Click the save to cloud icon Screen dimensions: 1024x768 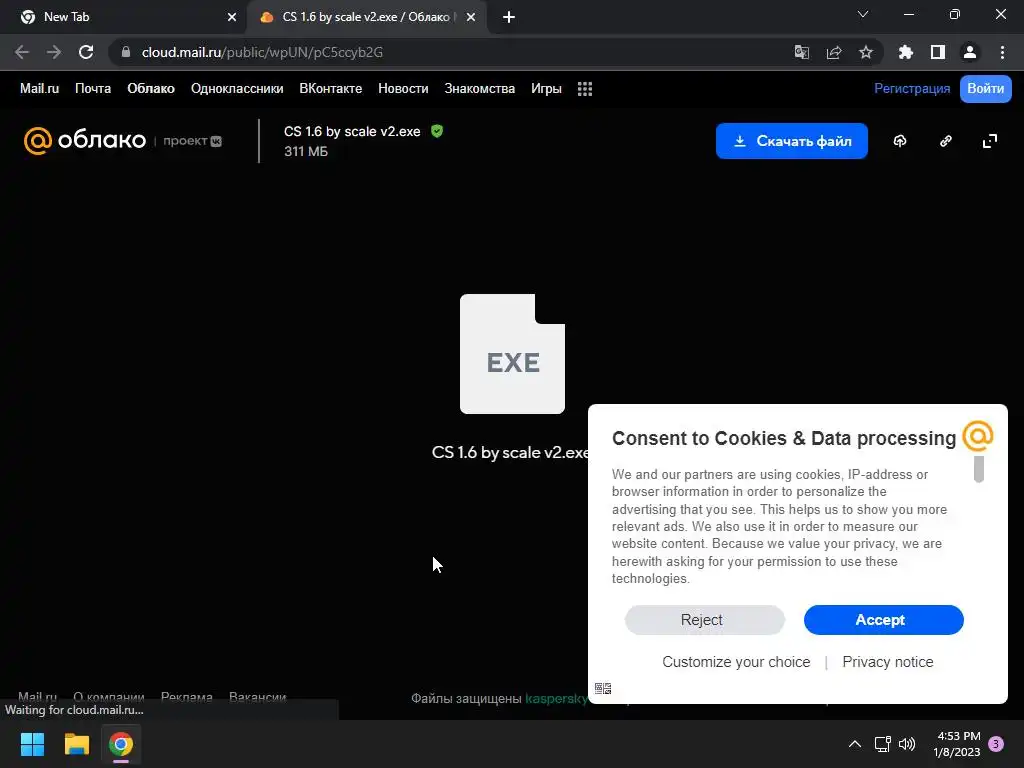pos(900,141)
